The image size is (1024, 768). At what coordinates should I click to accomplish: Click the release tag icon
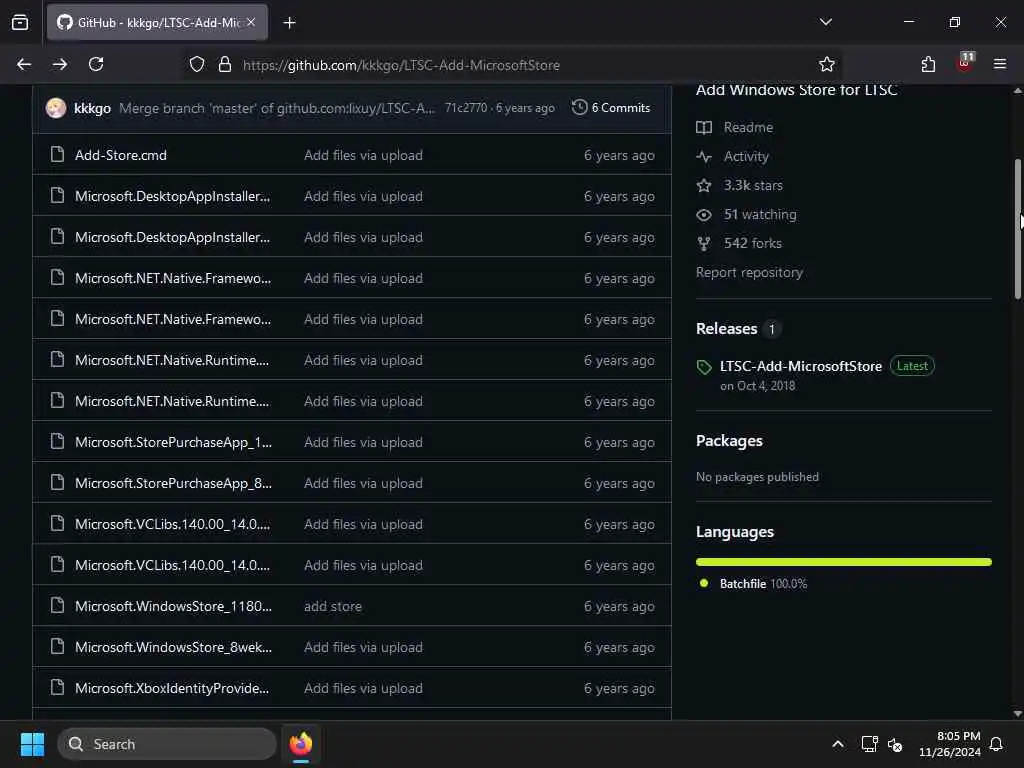tap(703, 367)
